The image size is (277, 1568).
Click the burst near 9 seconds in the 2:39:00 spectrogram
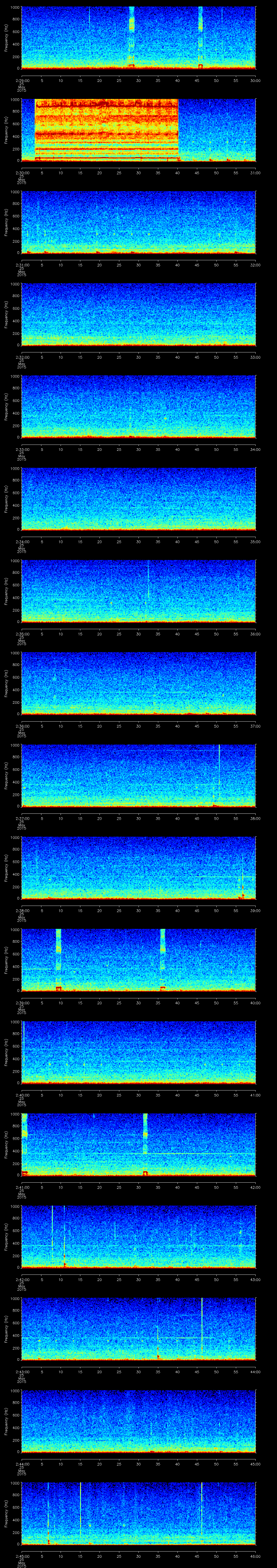pos(58,959)
